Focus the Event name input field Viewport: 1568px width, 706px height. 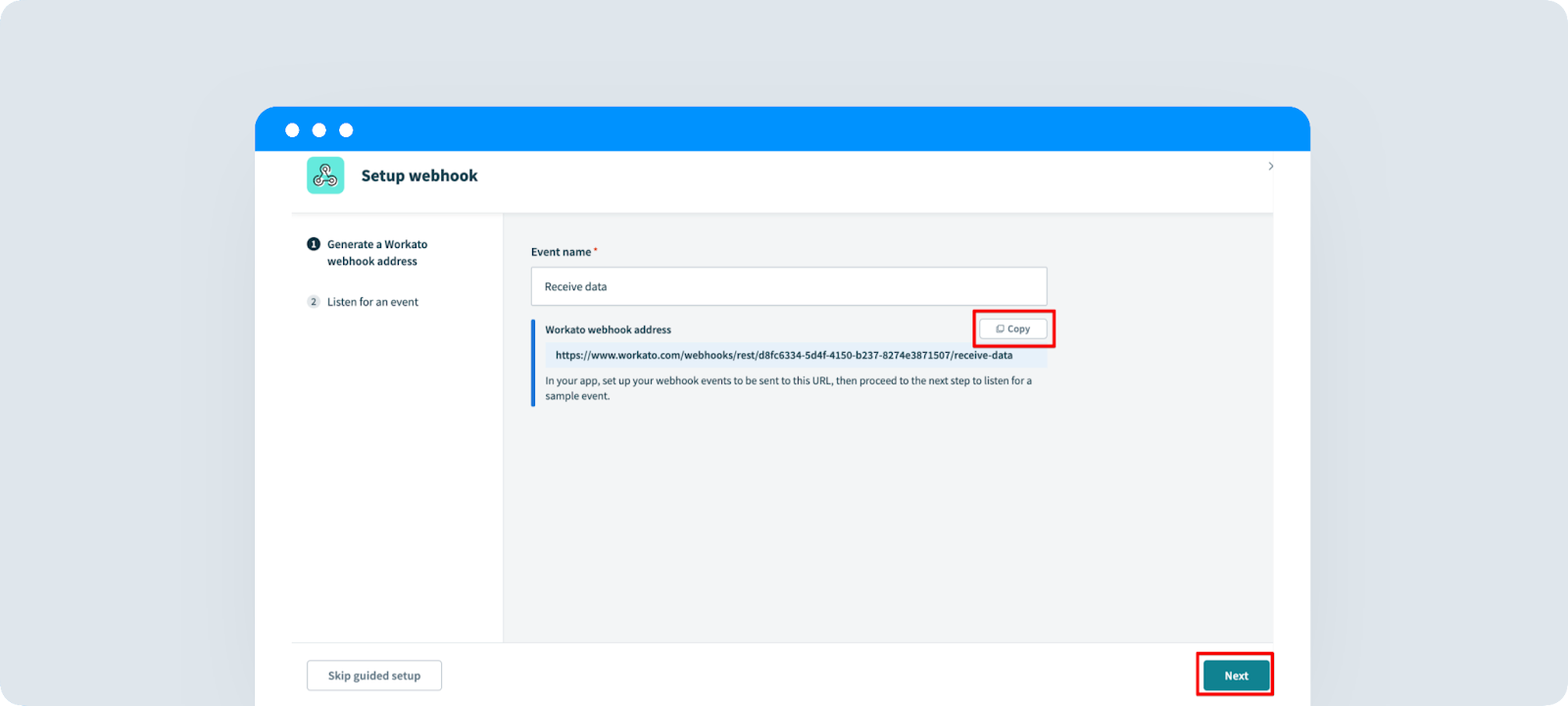click(x=789, y=286)
